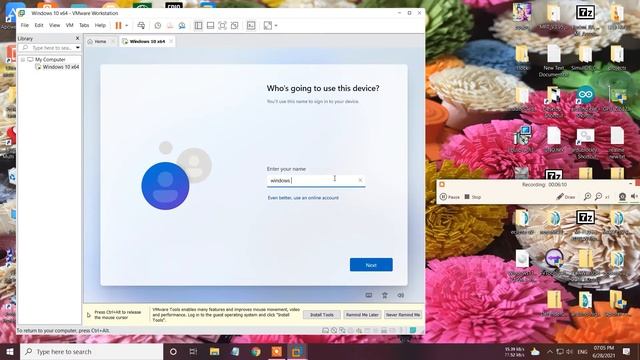
Task: Click the on-screen keyboard icon in setup
Action: (x=369, y=295)
